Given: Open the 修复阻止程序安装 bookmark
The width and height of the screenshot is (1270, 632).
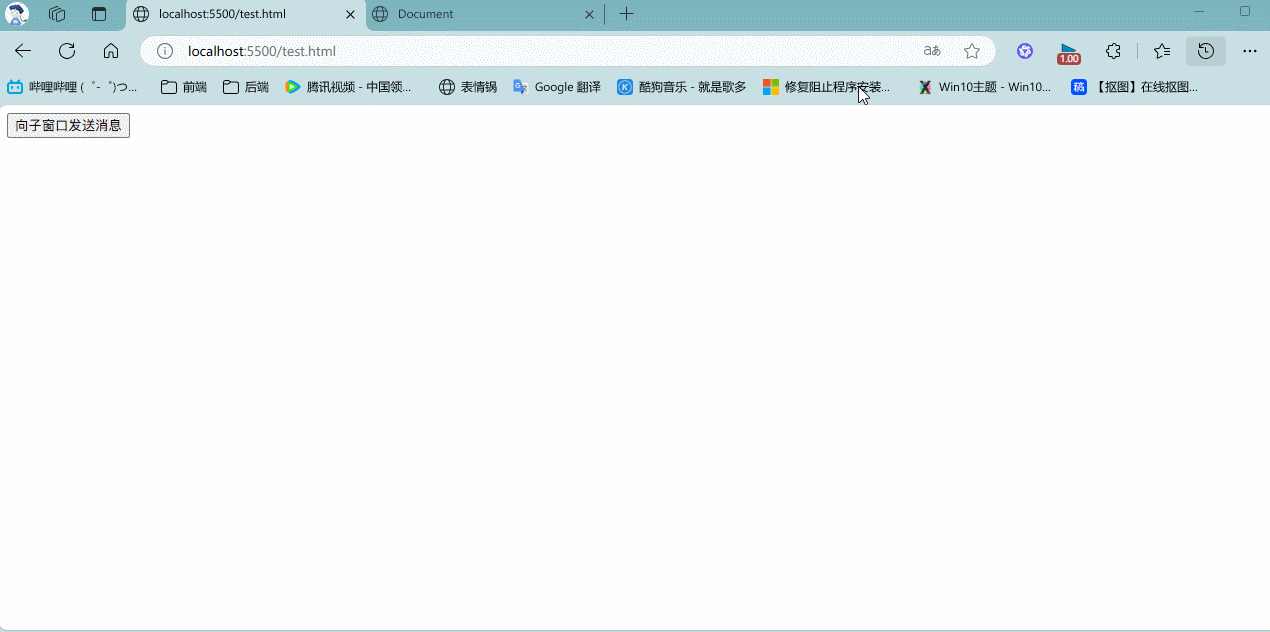Looking at the screenshot, I should (827, 87).
